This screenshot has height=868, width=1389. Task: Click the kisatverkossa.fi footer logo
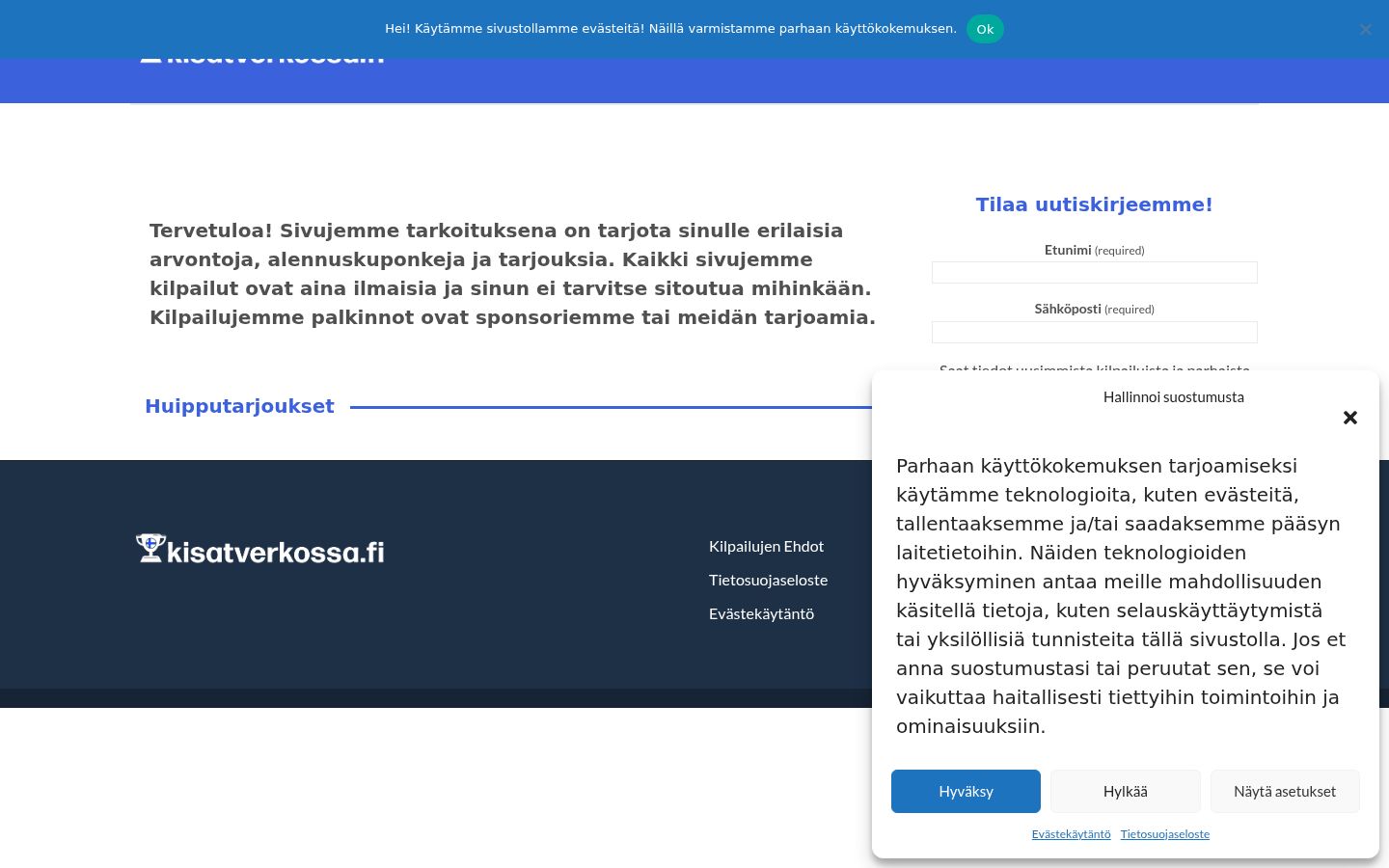point(260,550)
